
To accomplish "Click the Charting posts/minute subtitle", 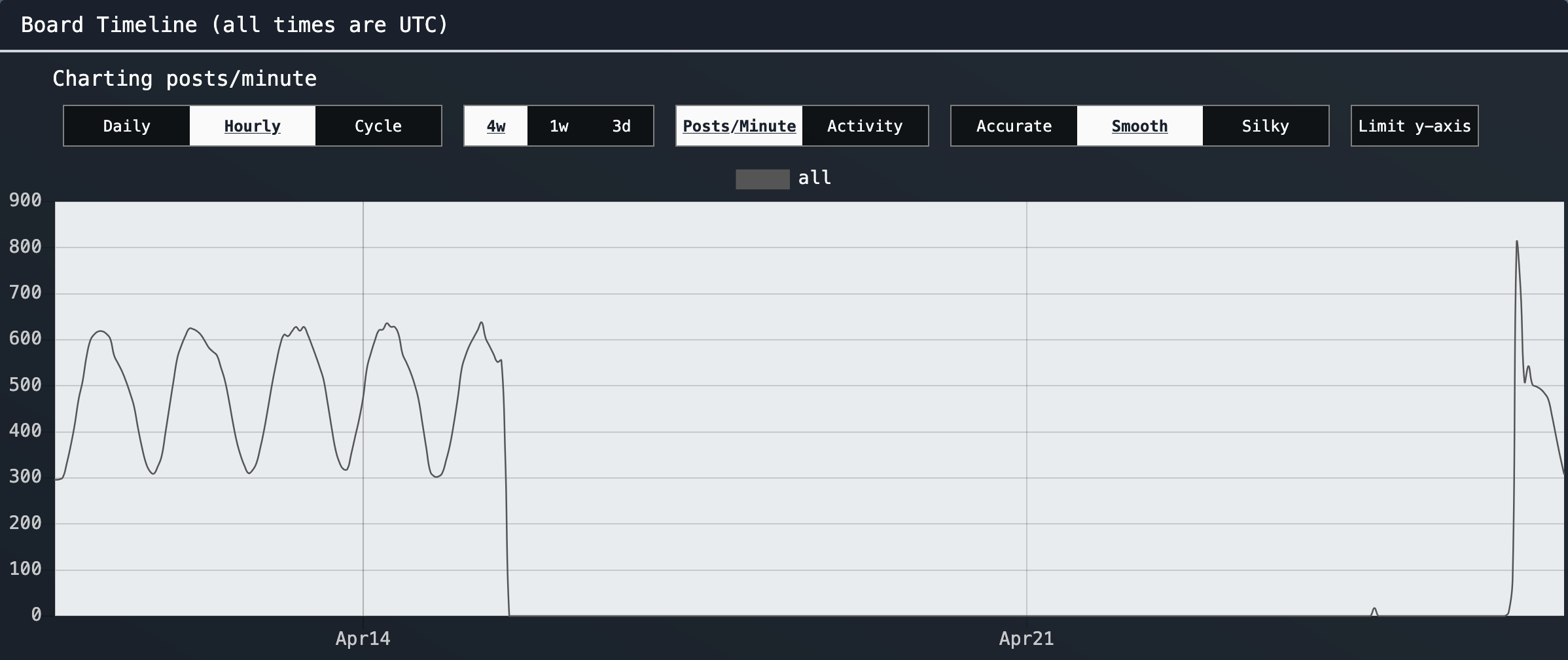I will [185, 79].
